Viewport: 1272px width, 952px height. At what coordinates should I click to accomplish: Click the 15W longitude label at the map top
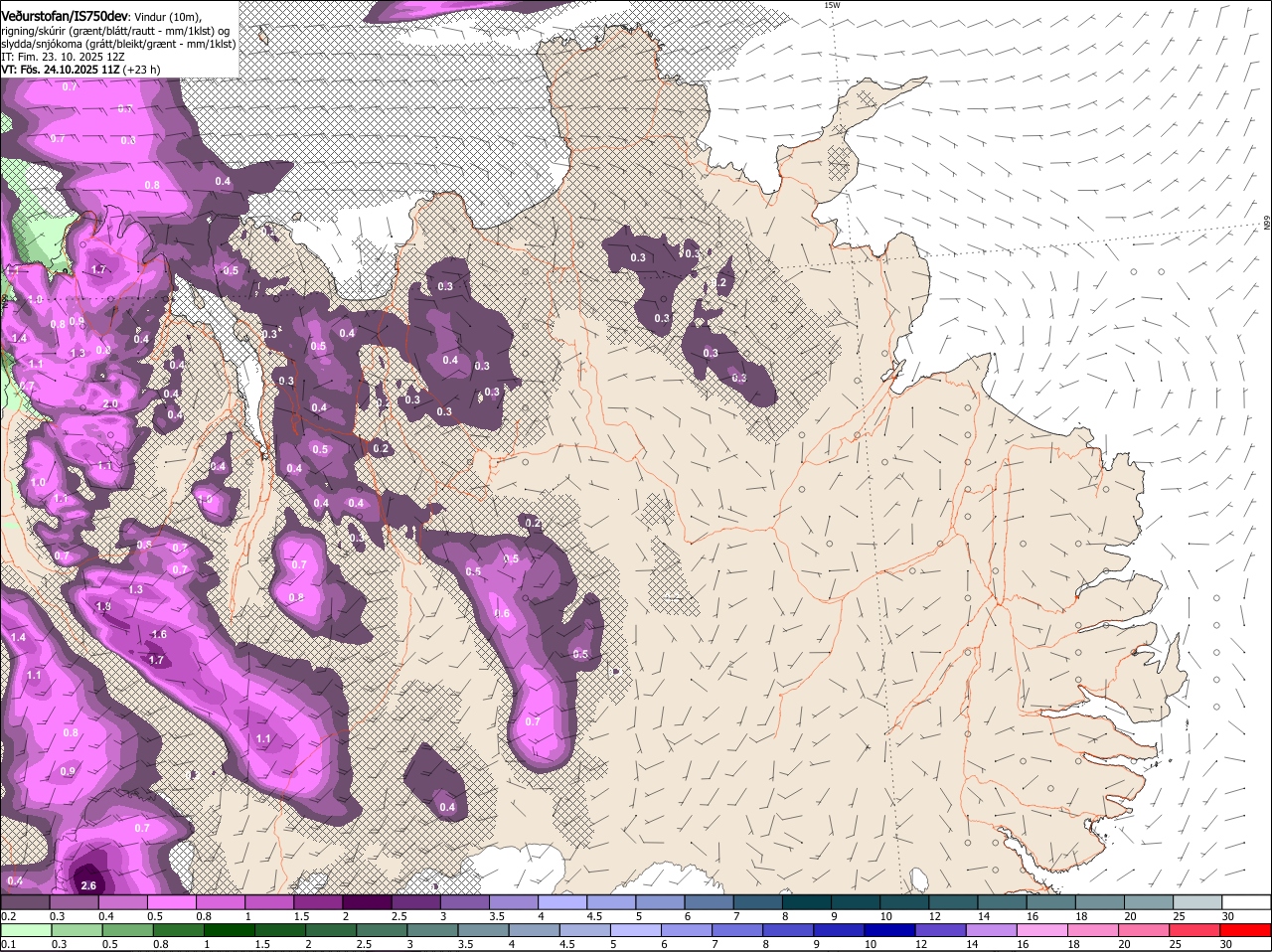pyautogui.click(x=831, y=5)
